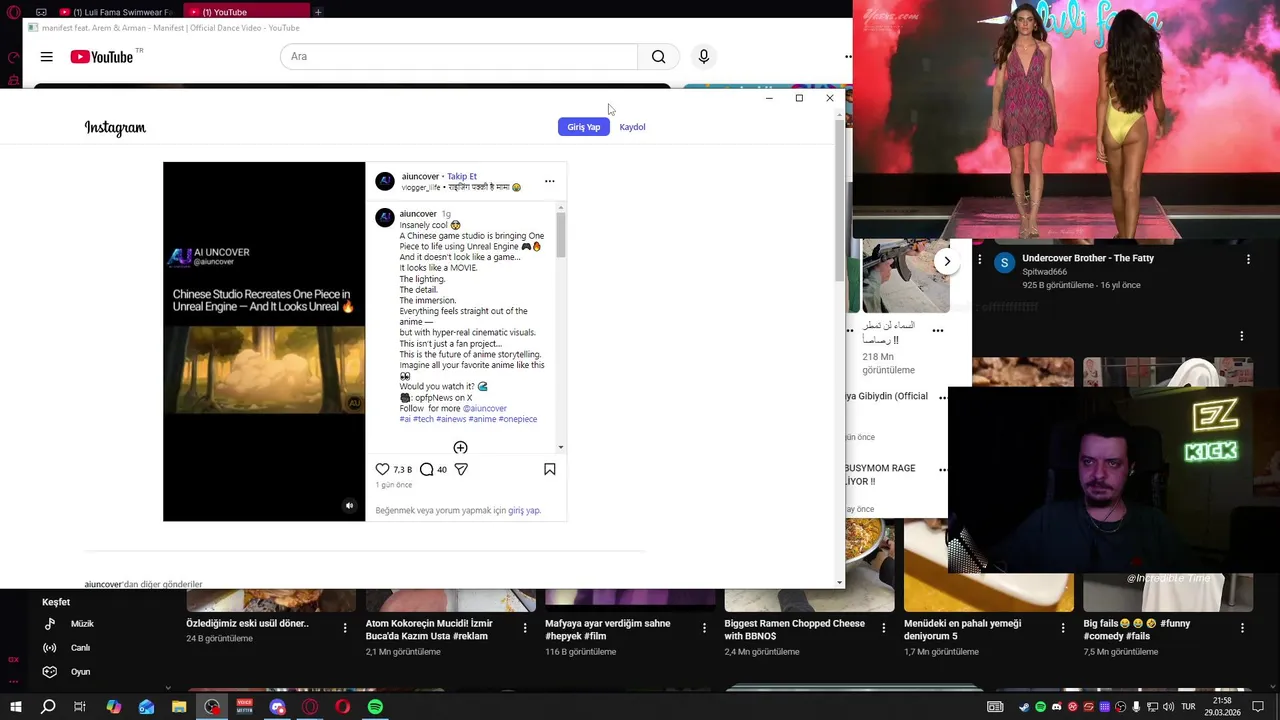The width and height of the screenshot is (1280, 720).
Task: Open post options three-dot menu
Action: [549, 181]
